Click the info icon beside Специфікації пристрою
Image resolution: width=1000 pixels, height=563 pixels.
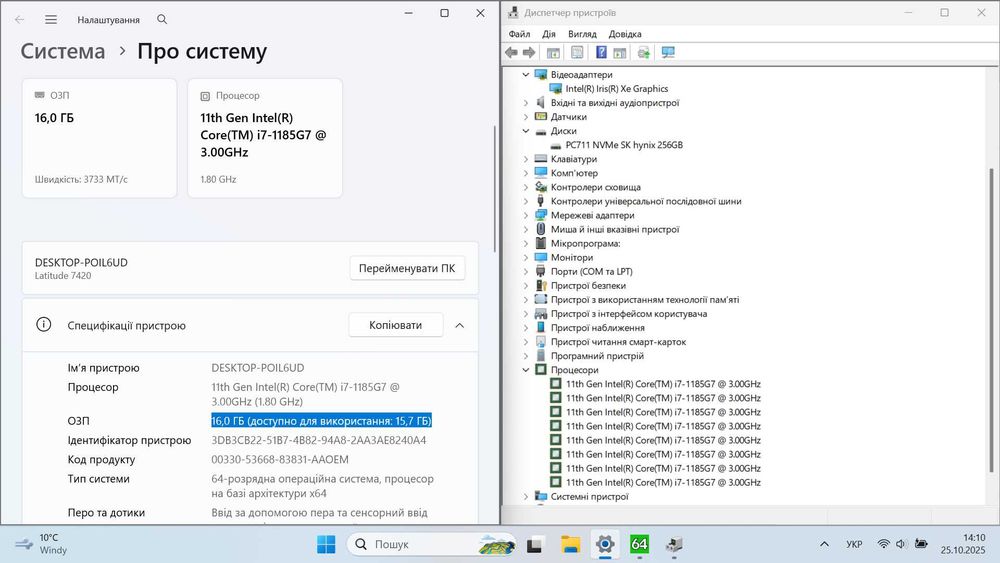43,325
